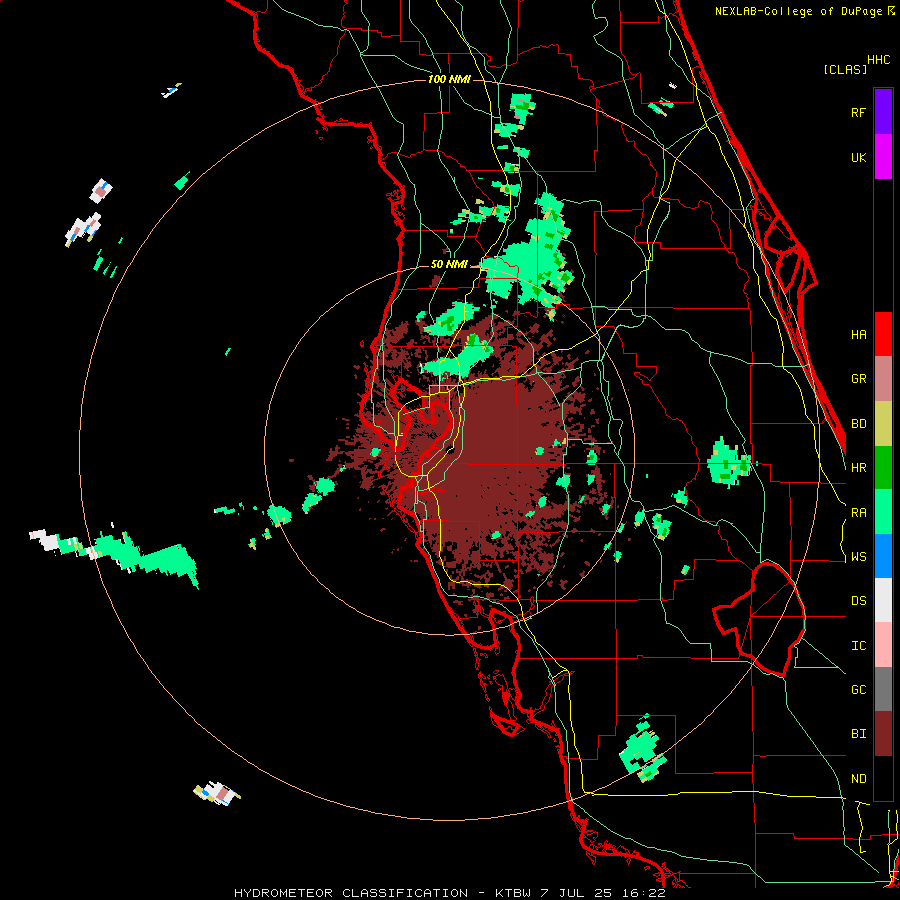Click the WS legend label

click(x=859, y=557)
